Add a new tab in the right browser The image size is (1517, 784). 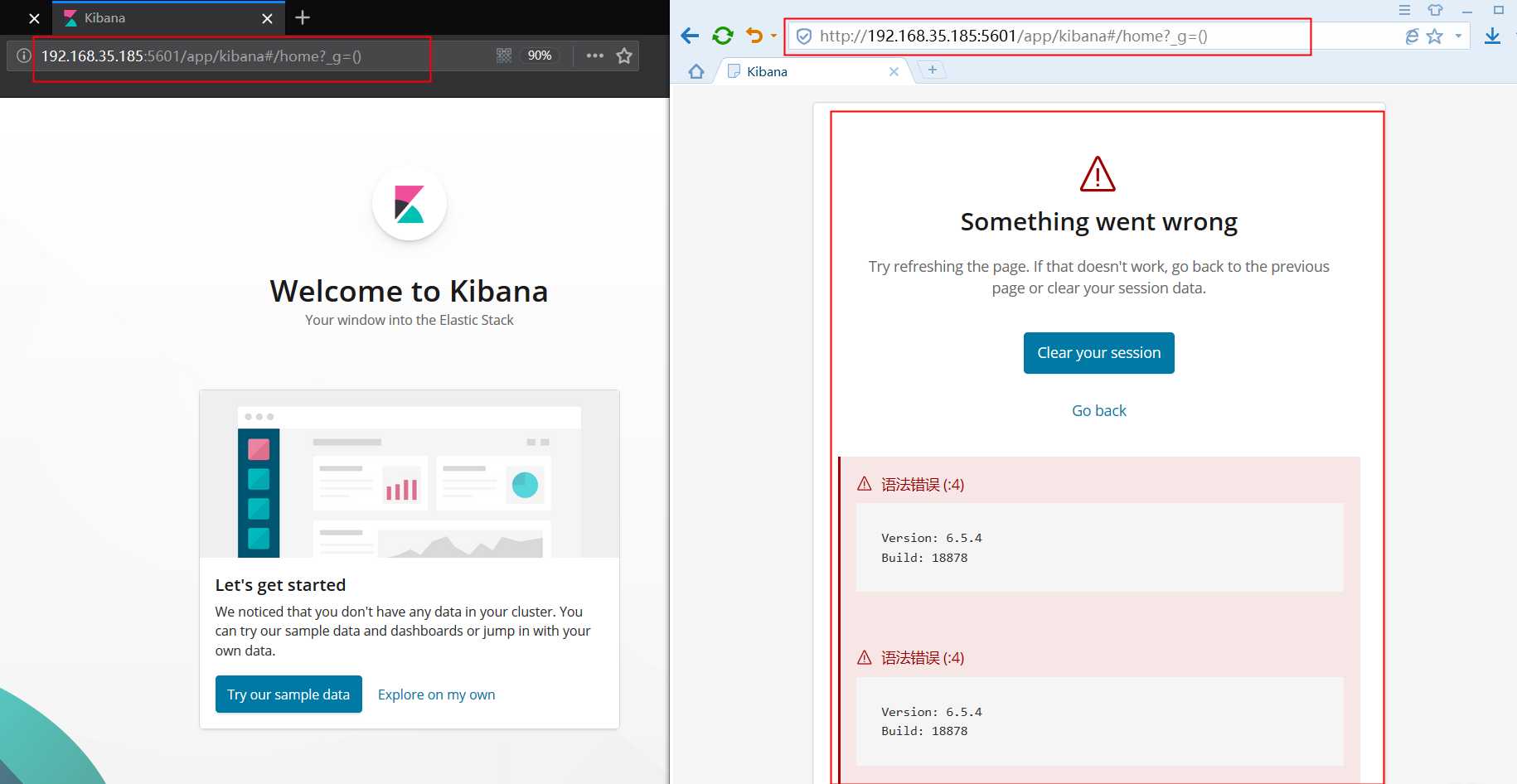(933, 70)
